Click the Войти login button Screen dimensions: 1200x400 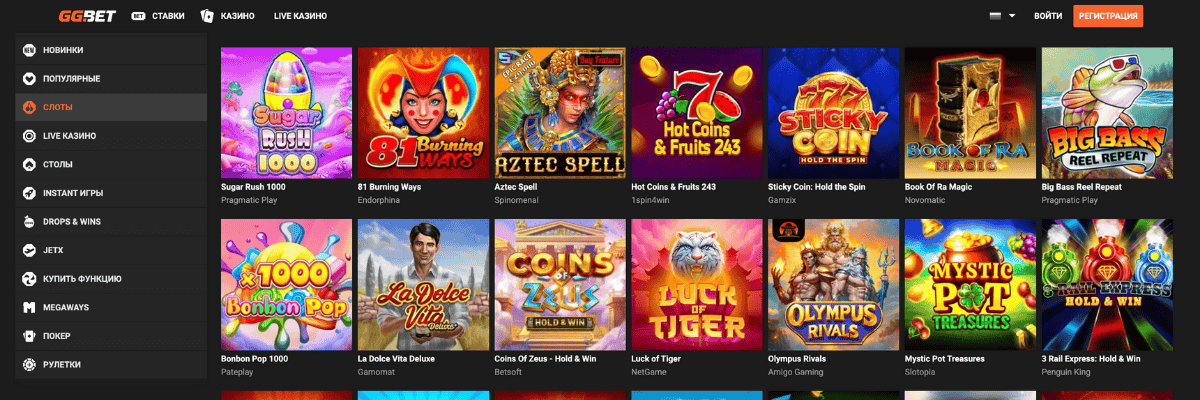tap(1048, 16)
